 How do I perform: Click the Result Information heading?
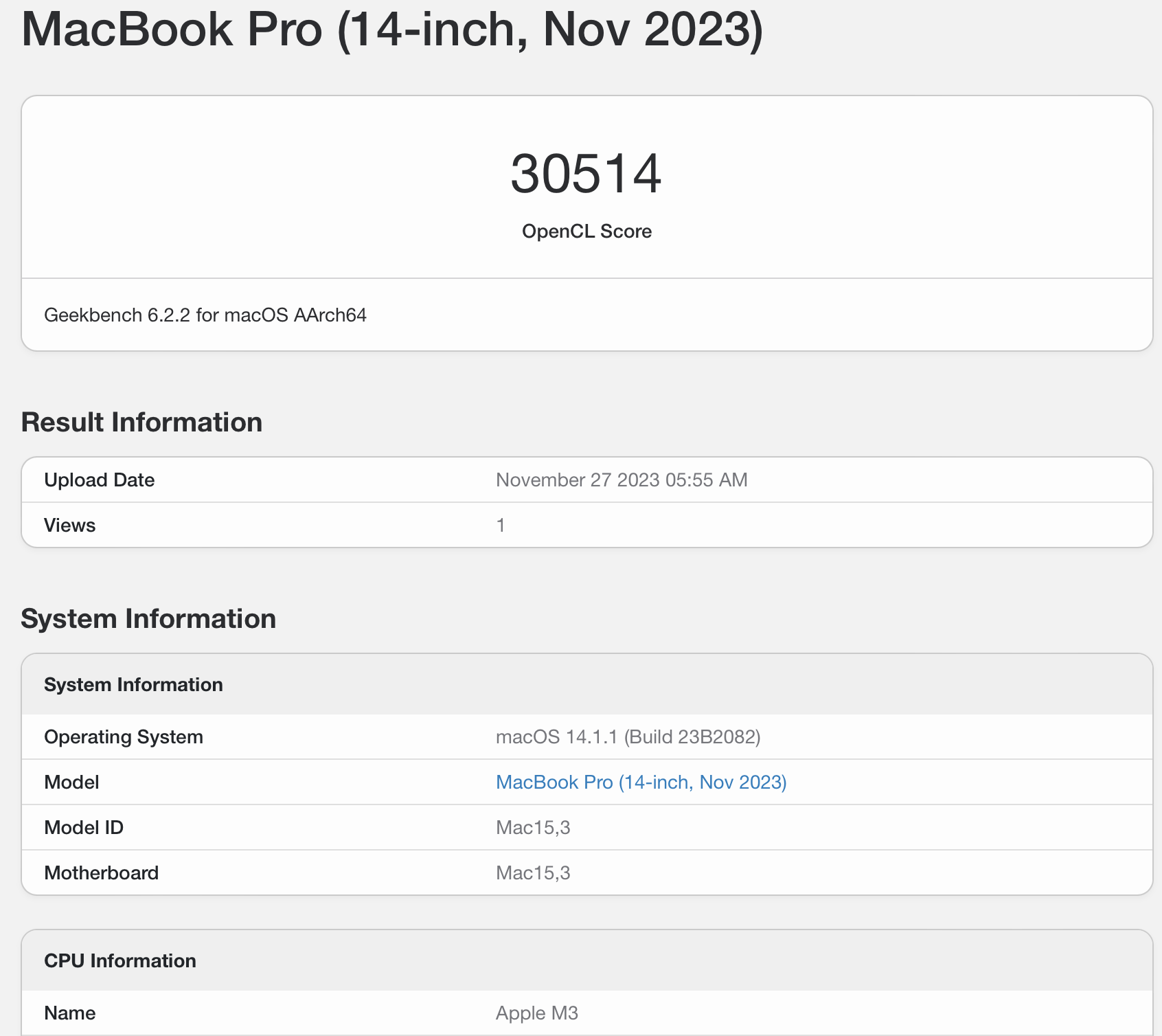(141, 422)
